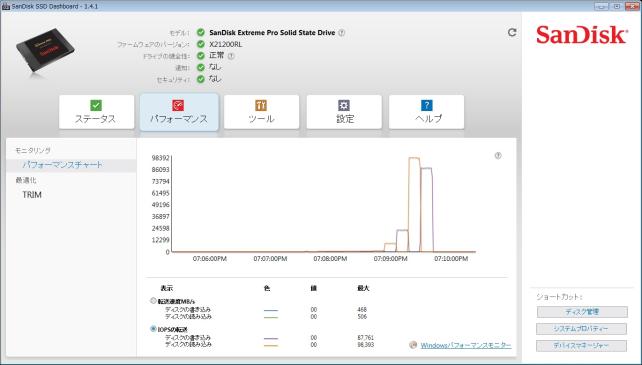Click the max value 87,761
This screenshot has height=365, width=642.
(x=365, y=338)
